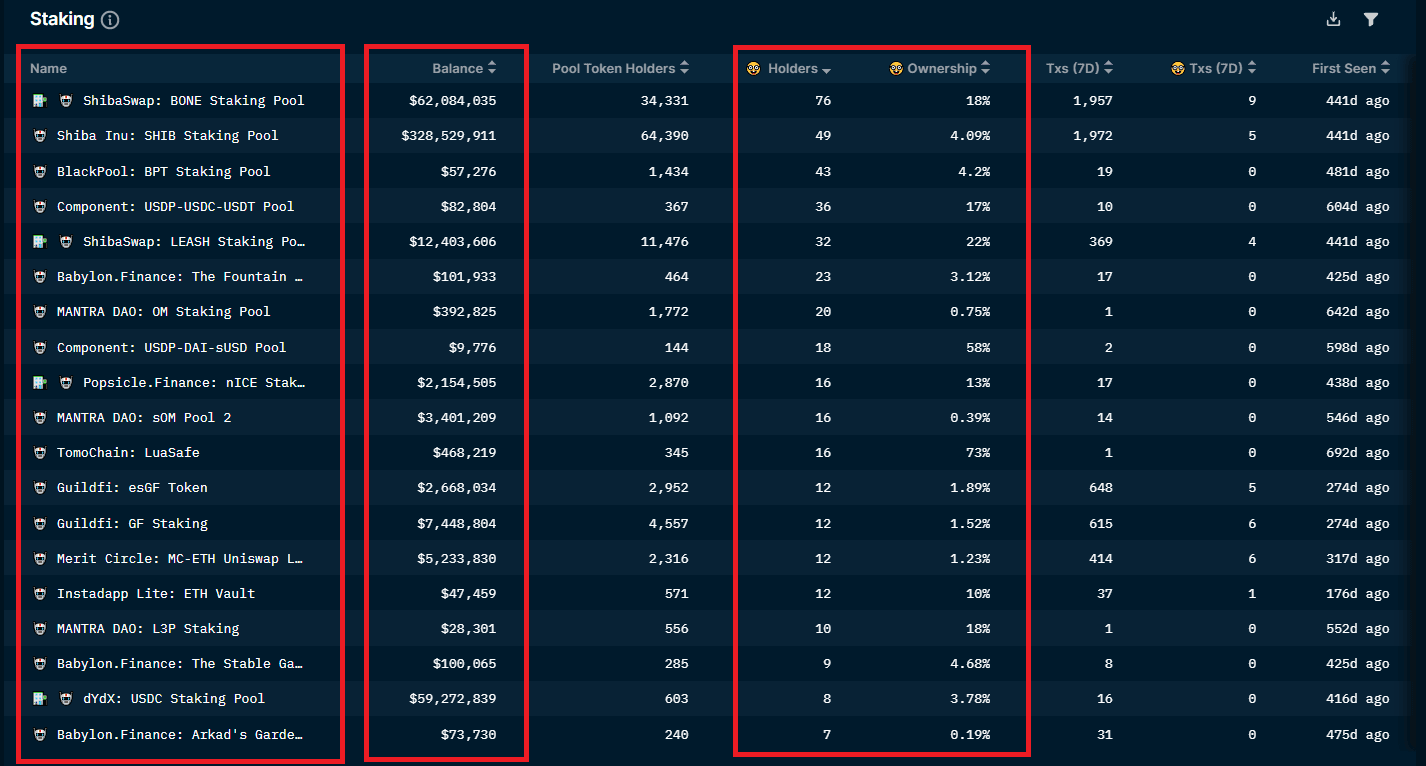Open MANTRA DAO: OM Staking Pool
Screen dimensions: 1426x766
[x=164, y=312]
